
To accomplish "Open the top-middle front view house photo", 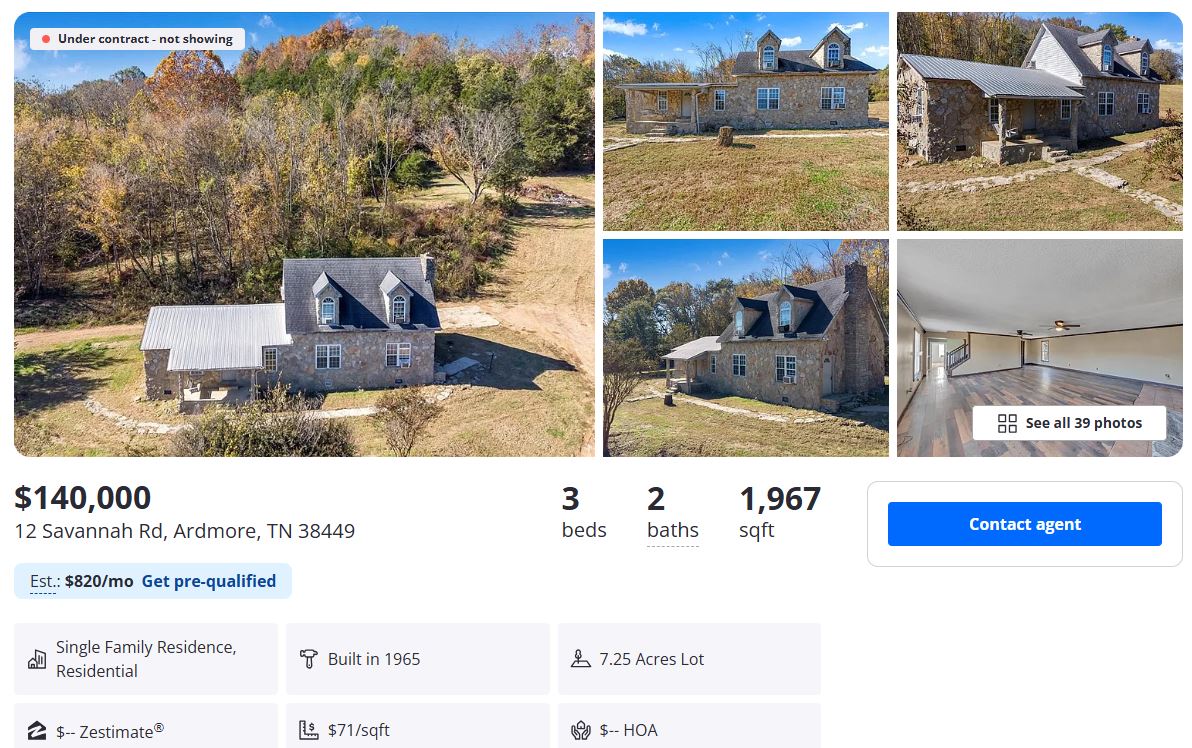I will (x=745, y=121).
